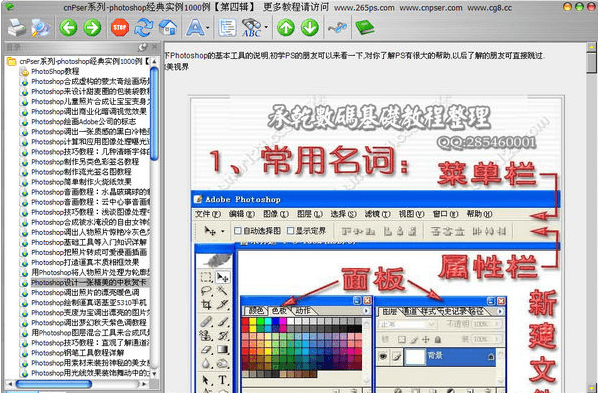The width and height of the screenshot is (598, 393).
Task: Open the dropdown arrow beside the font A icon
Action: pos(207,28)
